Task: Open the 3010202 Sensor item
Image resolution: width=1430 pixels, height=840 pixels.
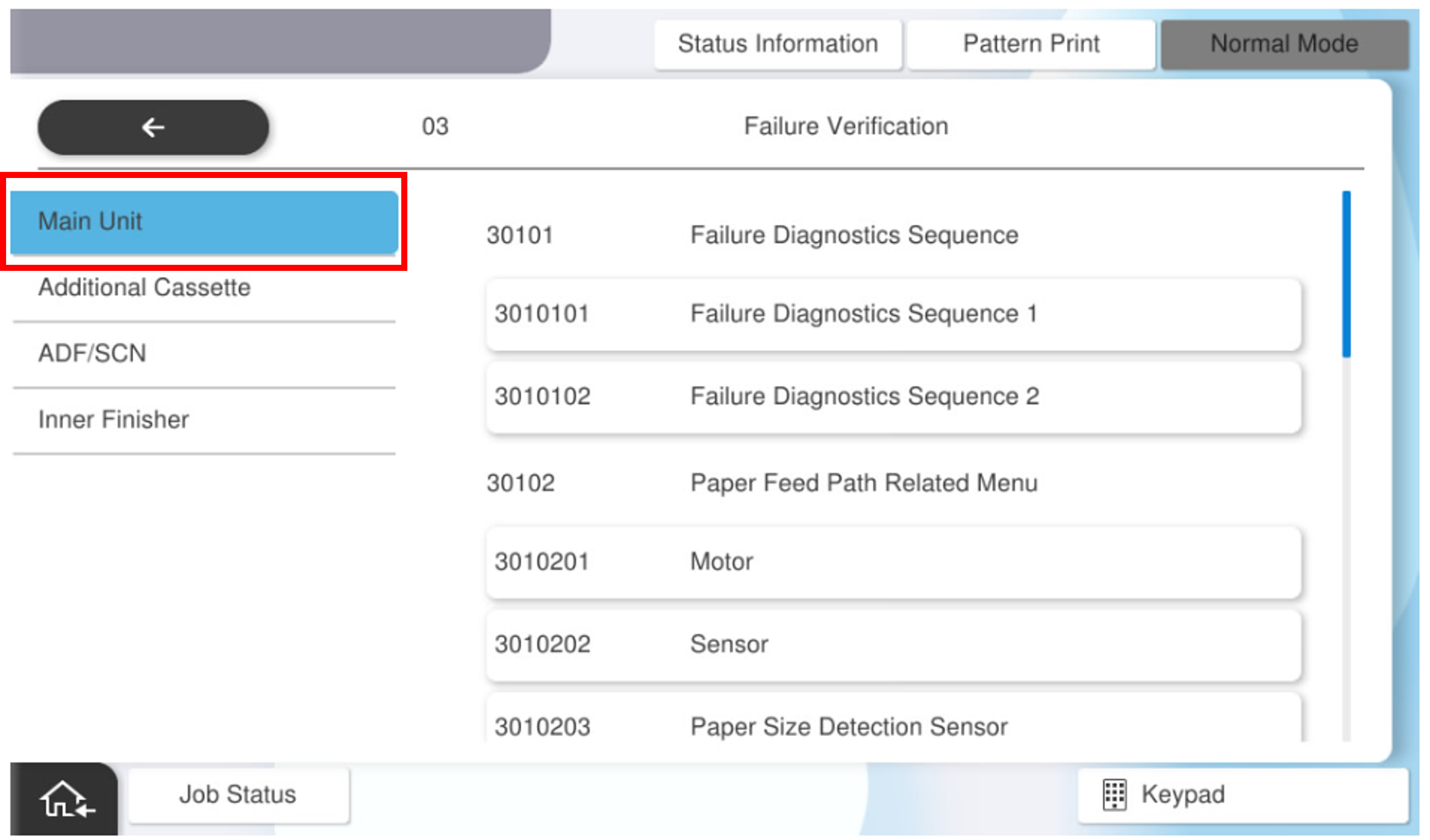Action: (893, 645)
